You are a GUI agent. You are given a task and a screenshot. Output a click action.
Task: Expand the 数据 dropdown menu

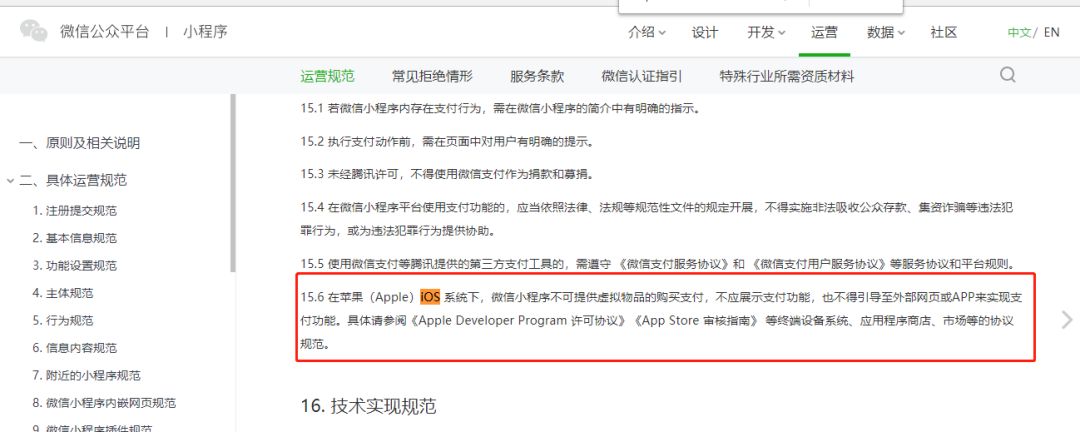pyautogui.click(x=886, y=32)
